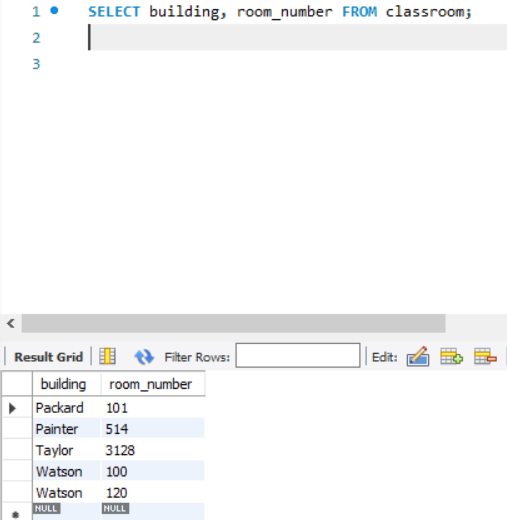Click the statement marker dot on line 1

click(54, 11)
